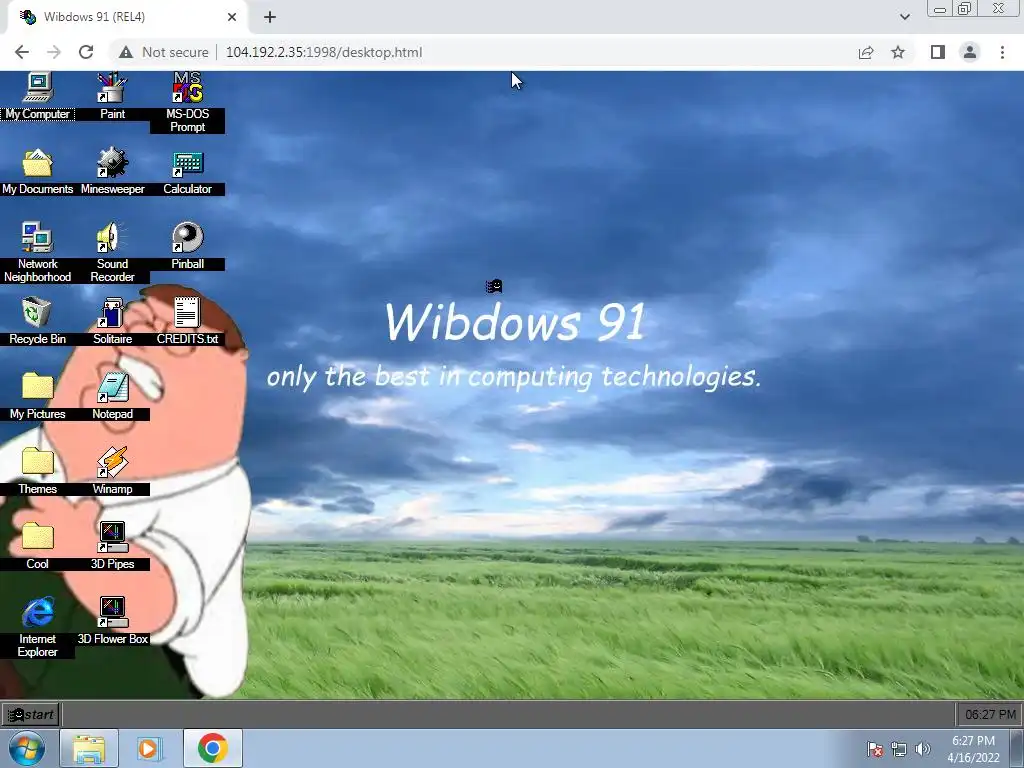Close the Wibdows 91 browser tab
The width and height of the screenshot is (1024, 768).
[x=232, y=17]
